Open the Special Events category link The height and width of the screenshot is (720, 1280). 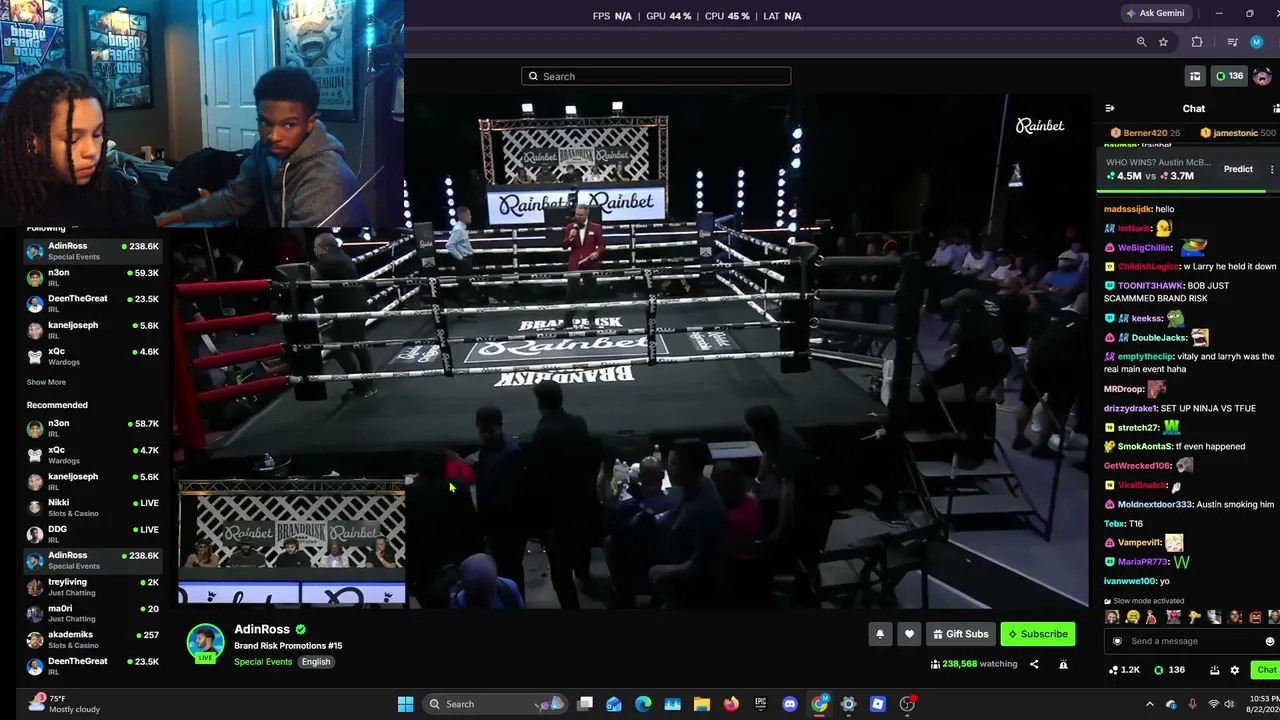[263, 662]
